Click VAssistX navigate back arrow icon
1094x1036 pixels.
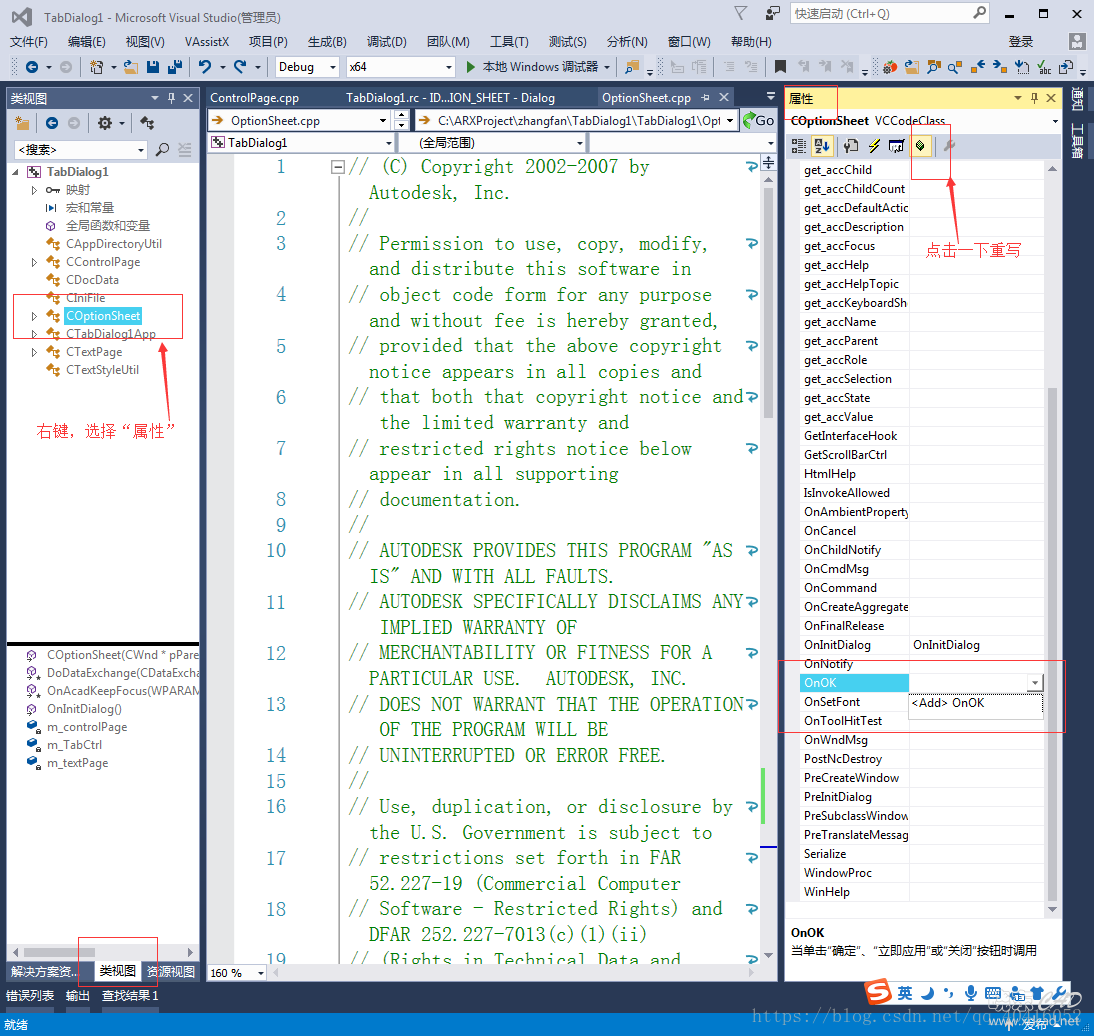click(x=977, y=67)
